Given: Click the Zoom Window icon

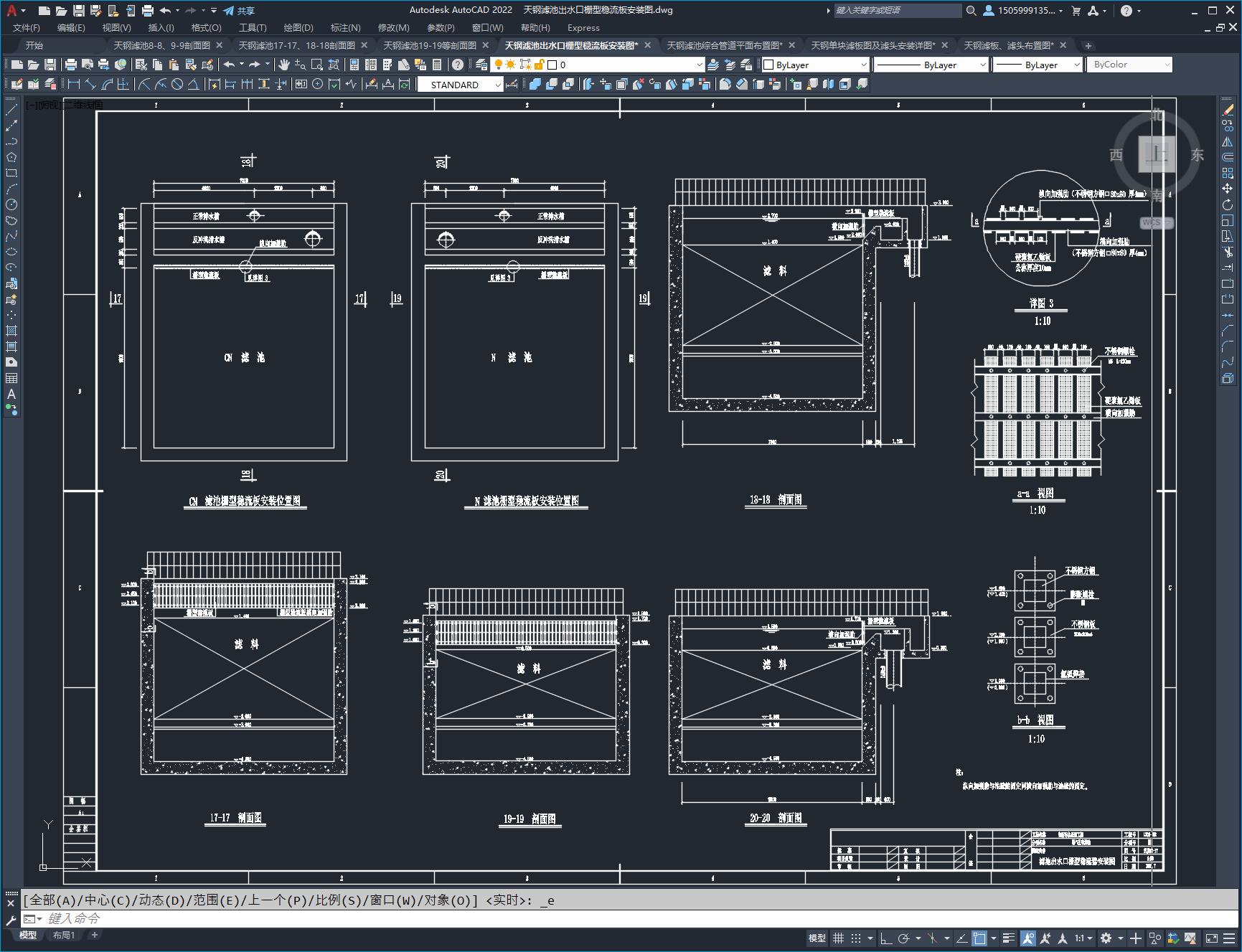Looking at the screenshot, I should 316,65.
